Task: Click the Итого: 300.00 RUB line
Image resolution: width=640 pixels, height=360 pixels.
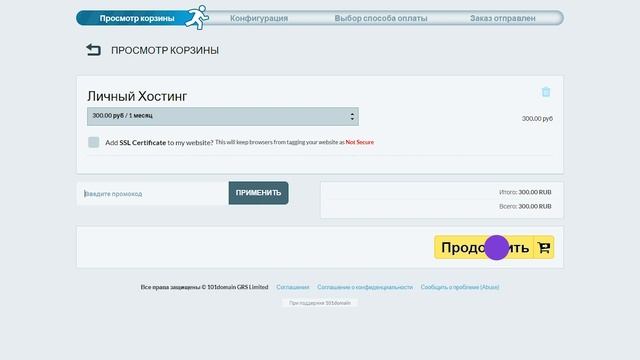Action: coord(525,192)
